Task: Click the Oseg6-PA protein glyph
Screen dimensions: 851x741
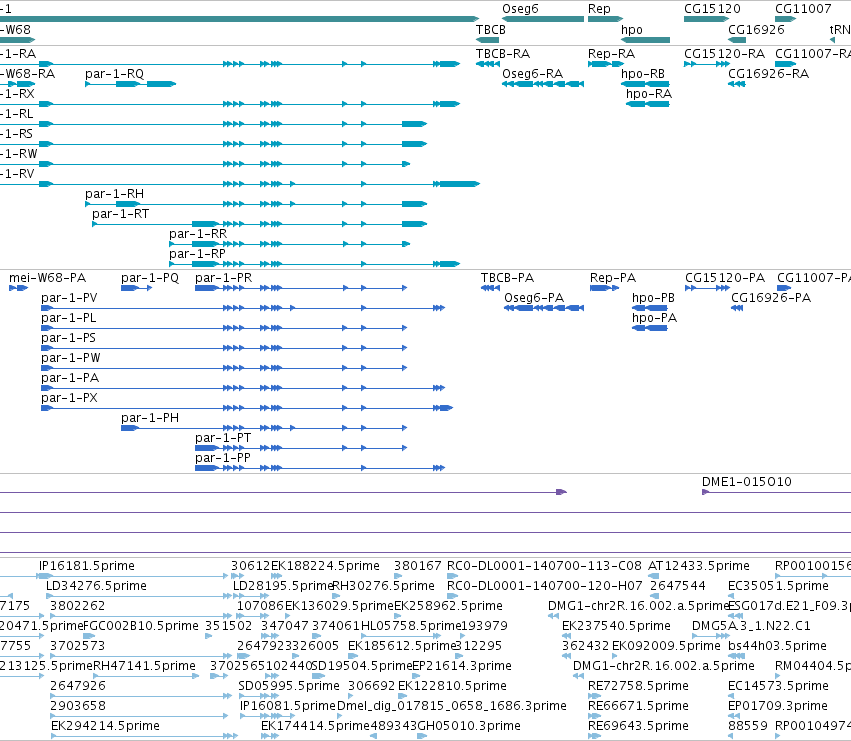Action: point(544,308)
